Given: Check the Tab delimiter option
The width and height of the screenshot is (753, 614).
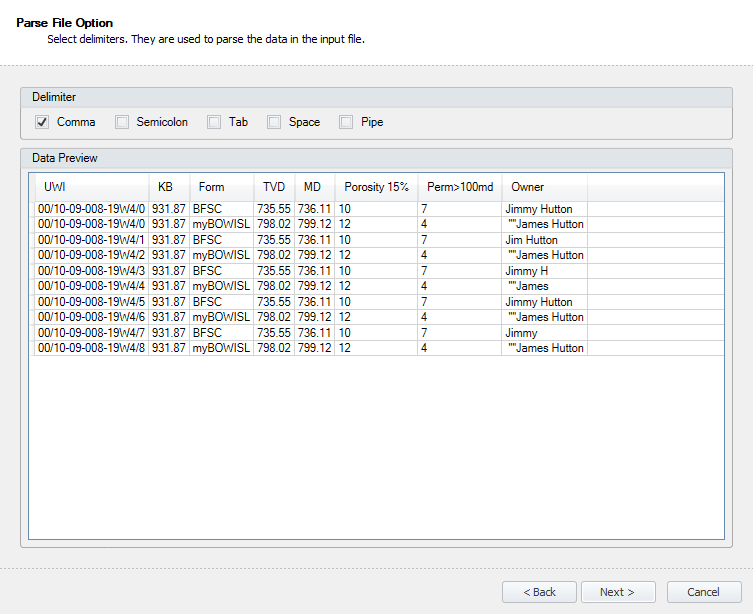Looking at the screenshot, I should (214, 122).
